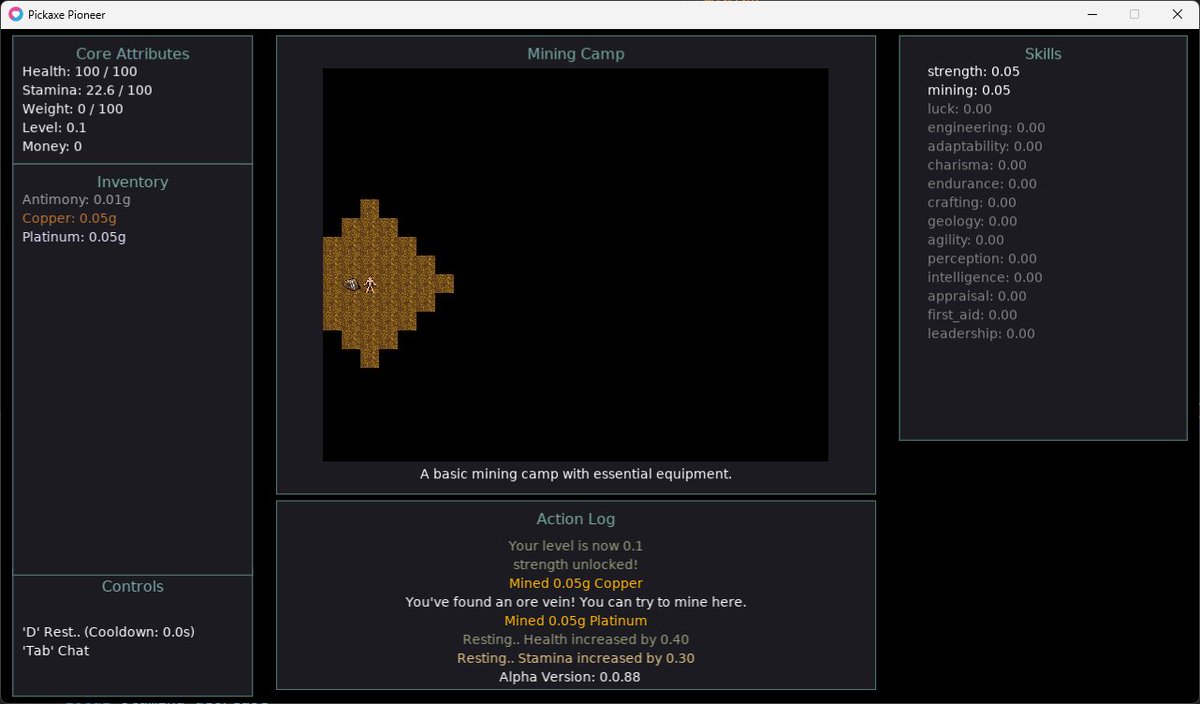Viewport: 1200px width, 704px height.
Task: Click the Pickaxe Pioneer app icon in title bar
Action: click(16, 15)
